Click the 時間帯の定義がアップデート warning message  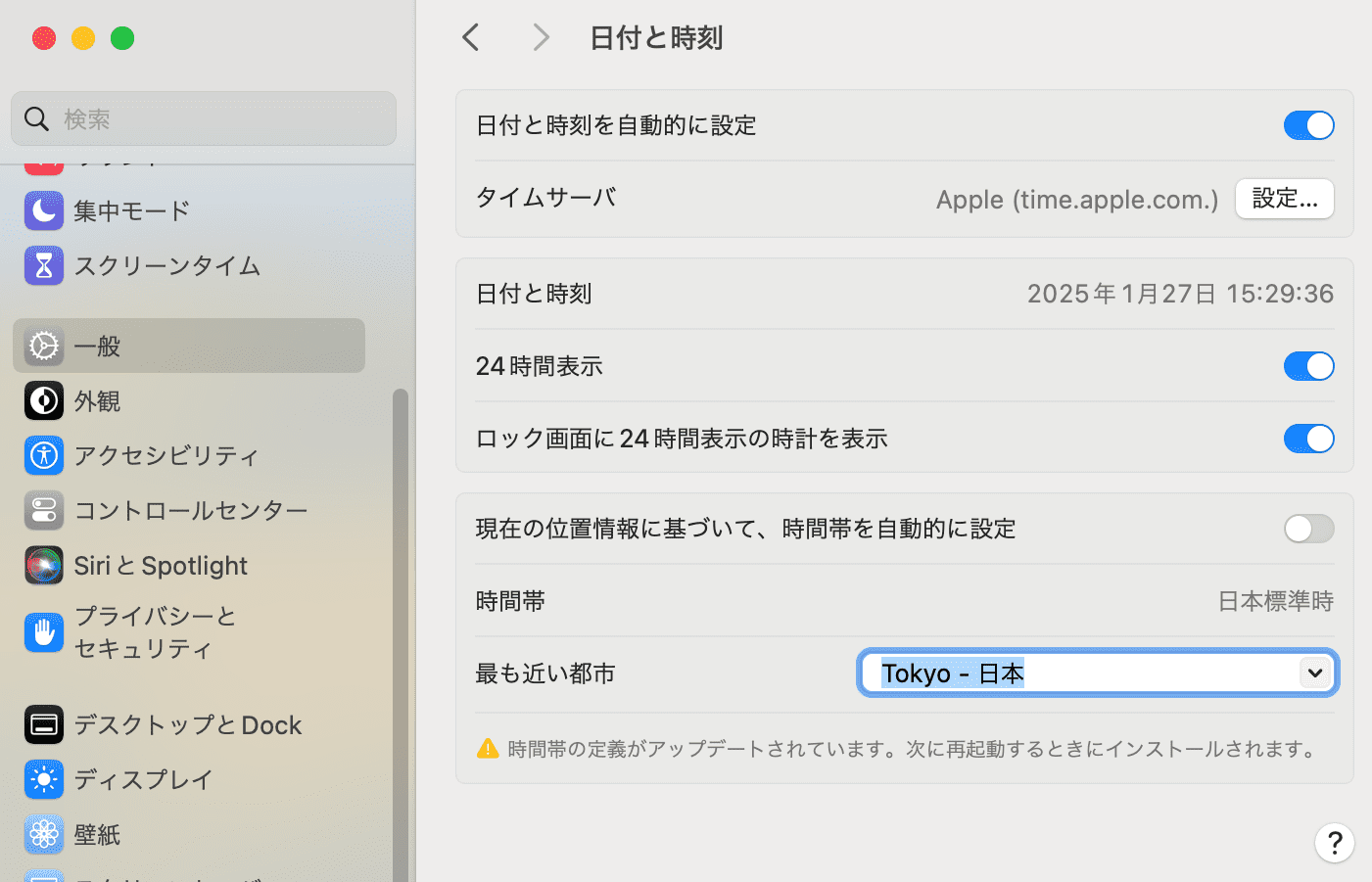click(914, 749)
